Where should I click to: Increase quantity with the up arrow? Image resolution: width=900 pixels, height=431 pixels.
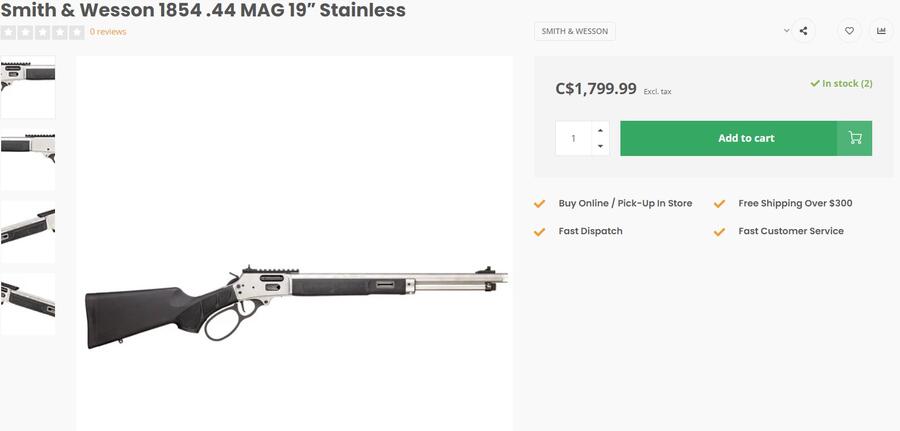(600, 130)
